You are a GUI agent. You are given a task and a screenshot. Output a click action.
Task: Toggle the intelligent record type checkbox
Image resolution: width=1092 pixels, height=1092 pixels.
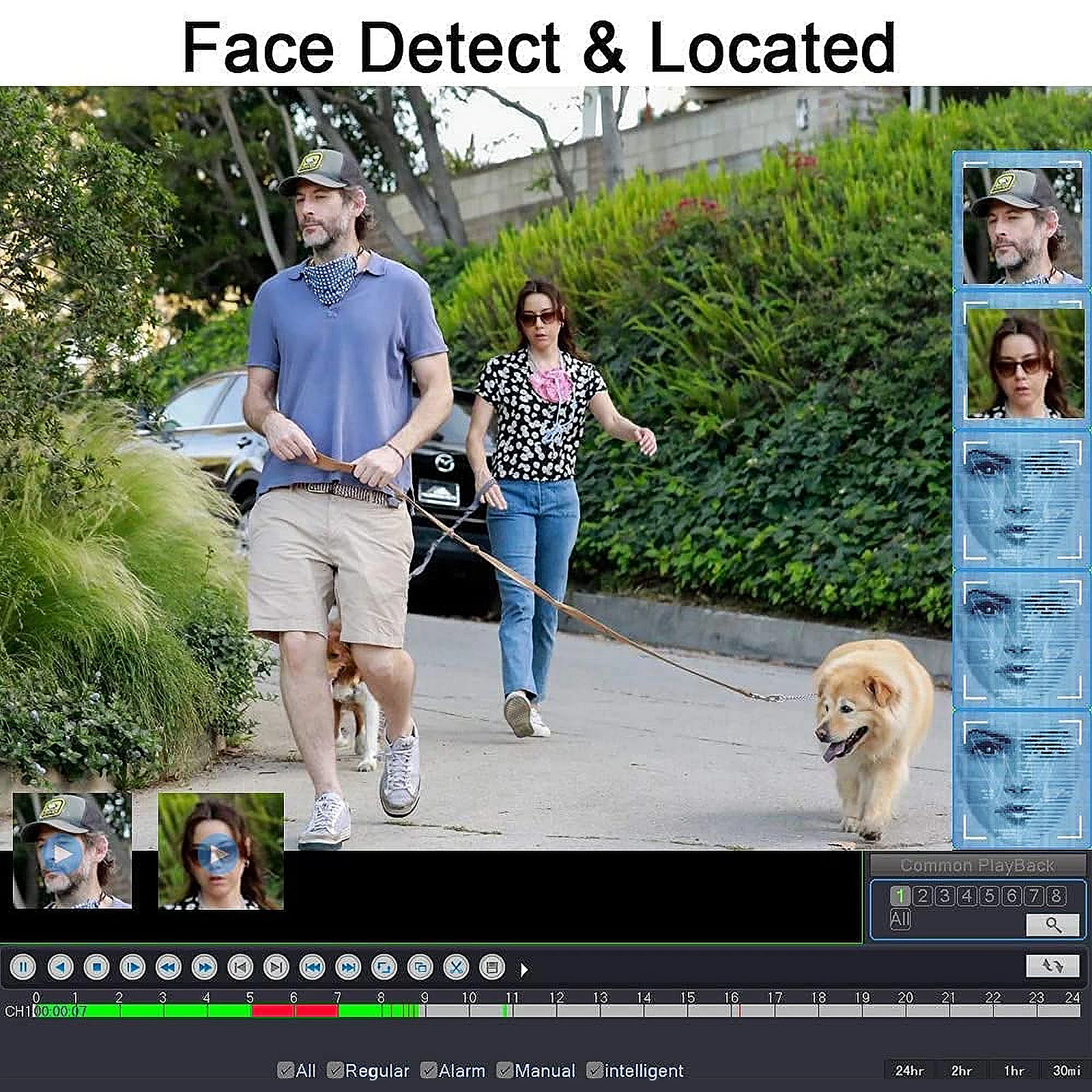[594, 1070]
